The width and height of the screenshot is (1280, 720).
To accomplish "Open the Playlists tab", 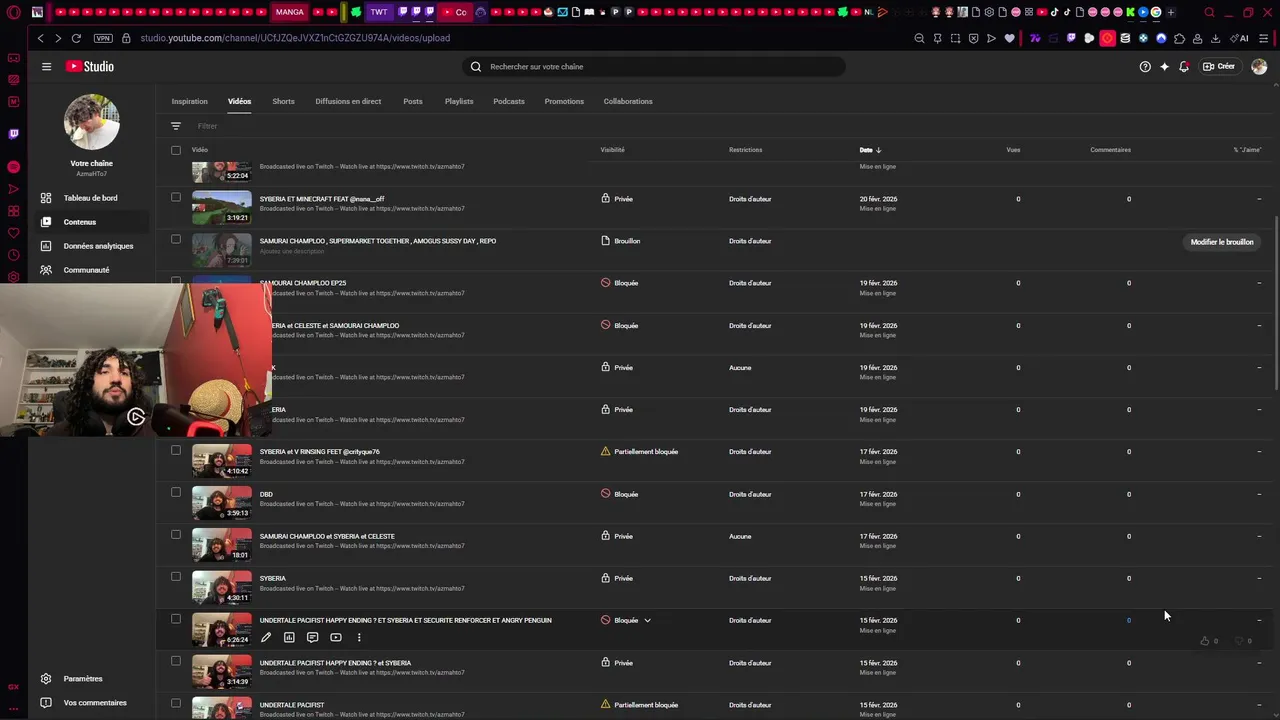I will [459, 101].
